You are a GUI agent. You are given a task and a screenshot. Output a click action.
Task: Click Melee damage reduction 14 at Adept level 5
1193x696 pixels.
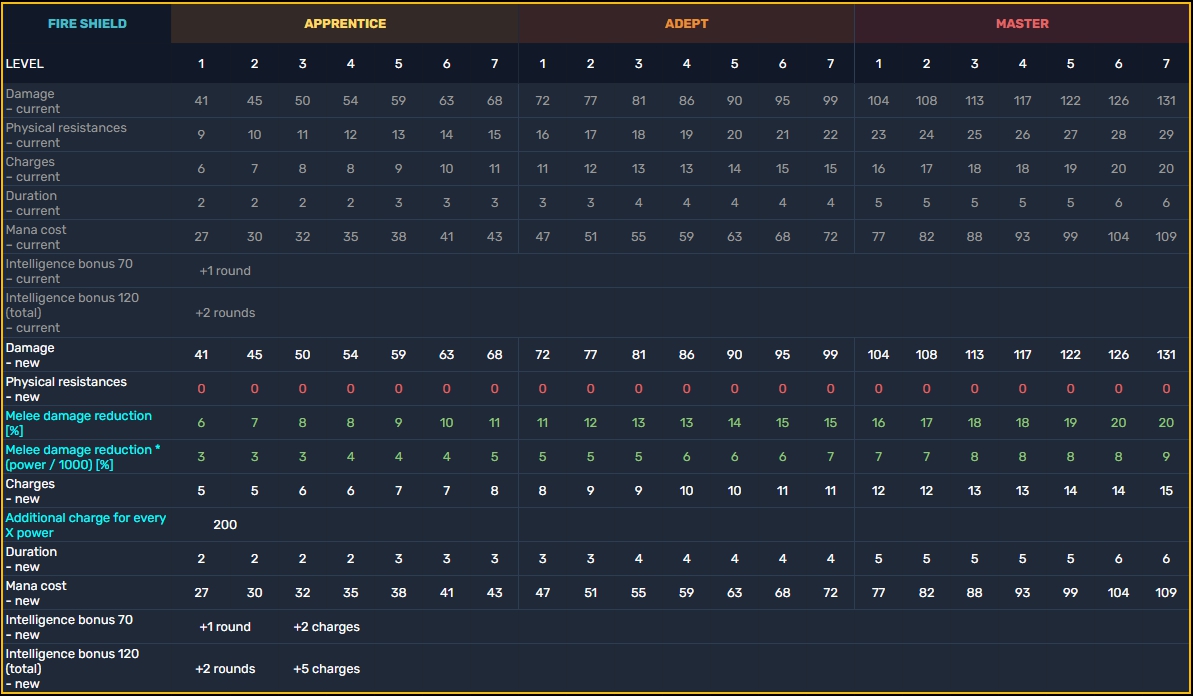pyautogui.click(x=734, y=423)
